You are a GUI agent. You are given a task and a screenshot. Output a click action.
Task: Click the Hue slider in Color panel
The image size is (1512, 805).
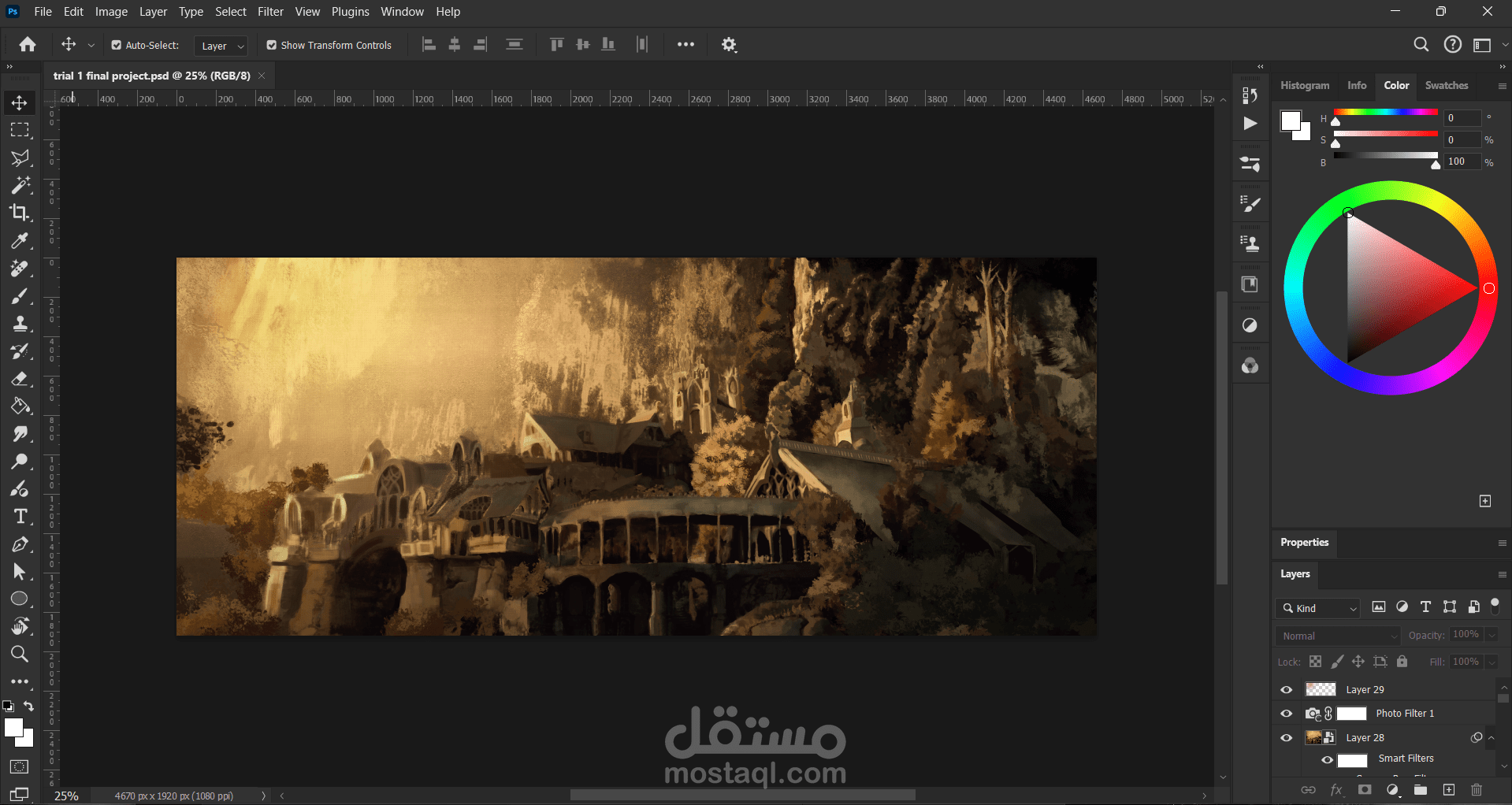(1386, 113)
